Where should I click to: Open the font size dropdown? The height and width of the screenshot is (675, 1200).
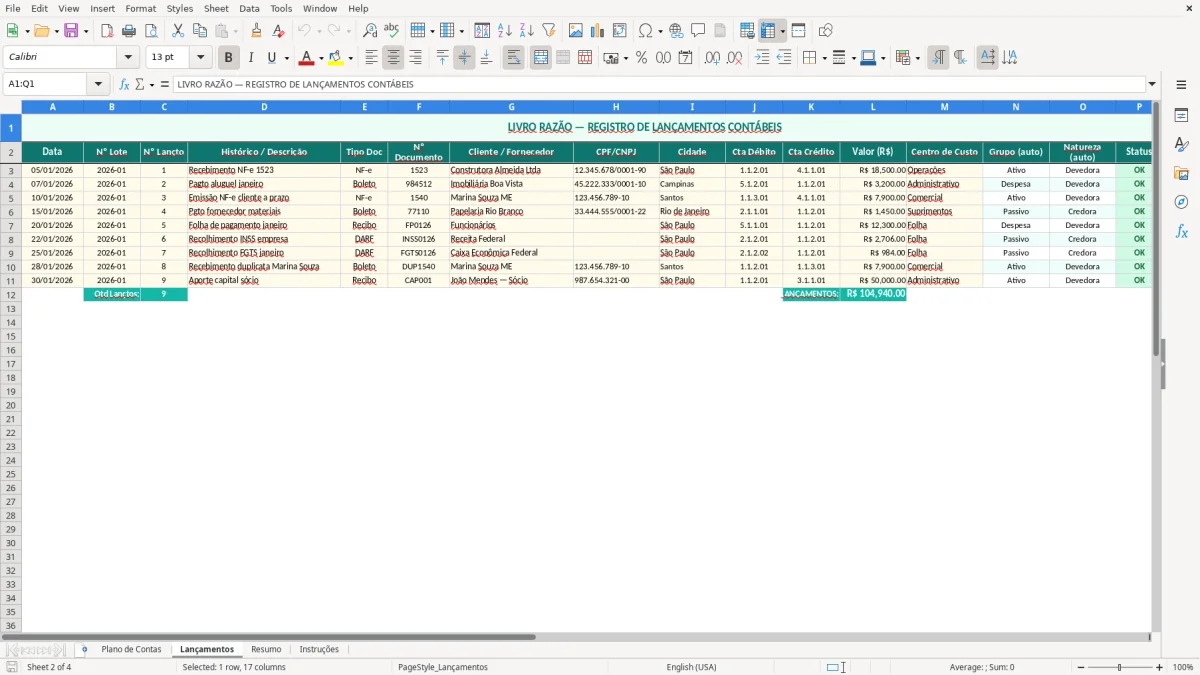click(x=200, y=58)
